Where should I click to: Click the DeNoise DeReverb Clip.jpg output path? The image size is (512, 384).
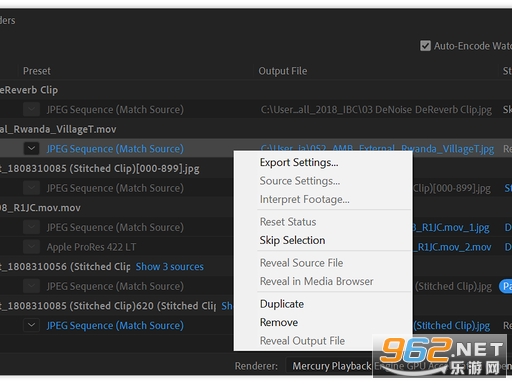[x=376, y=109]
